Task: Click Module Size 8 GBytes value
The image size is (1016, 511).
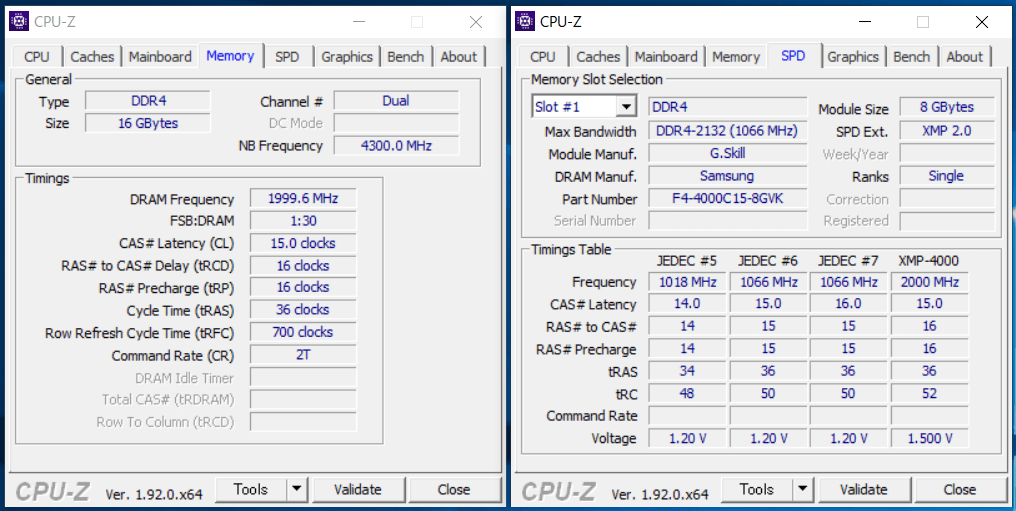Action: pyautogui.click(x=947, y=108)
